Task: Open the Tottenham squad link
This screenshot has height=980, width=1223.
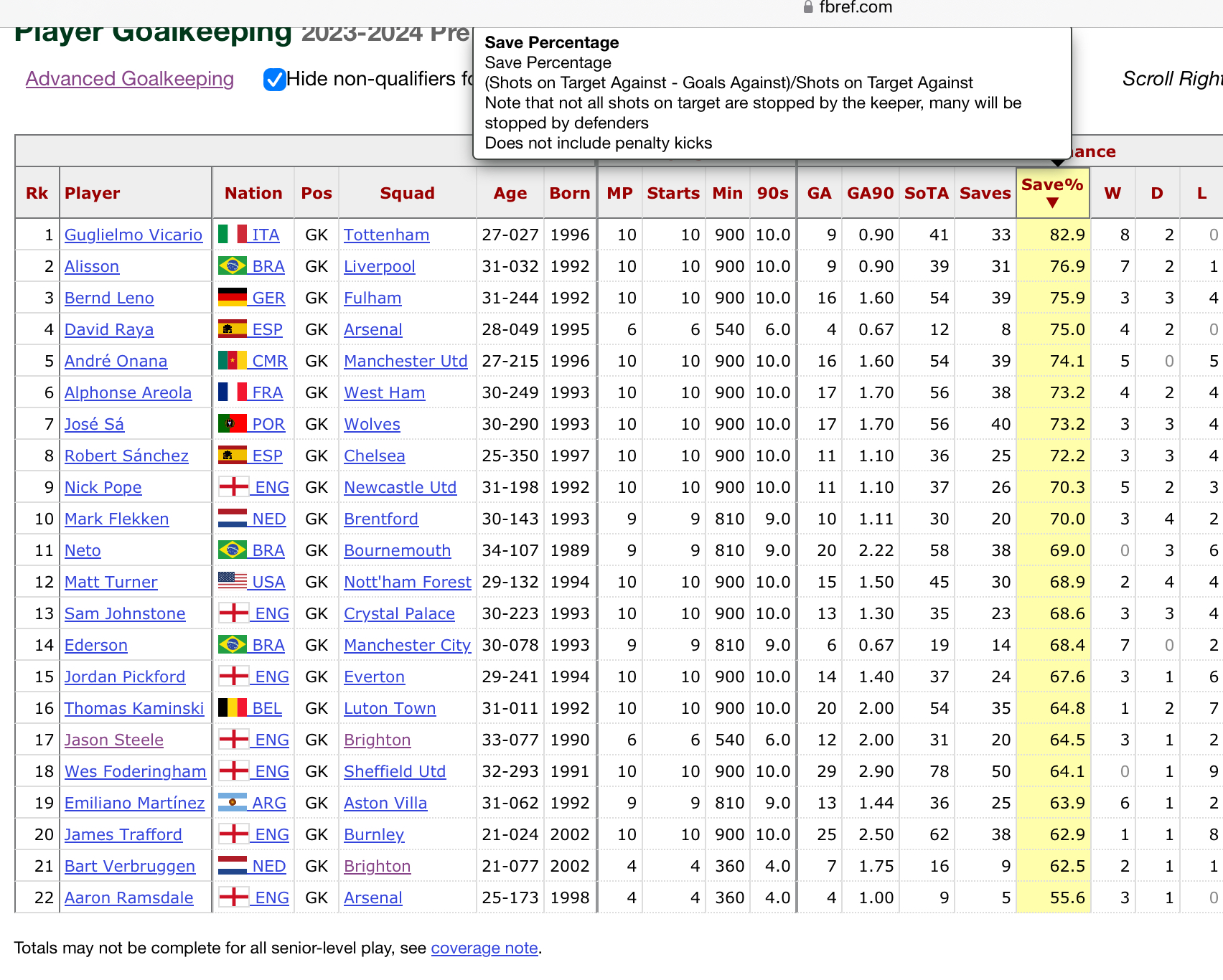Action: pyautogui.click(x=386, y=235)
